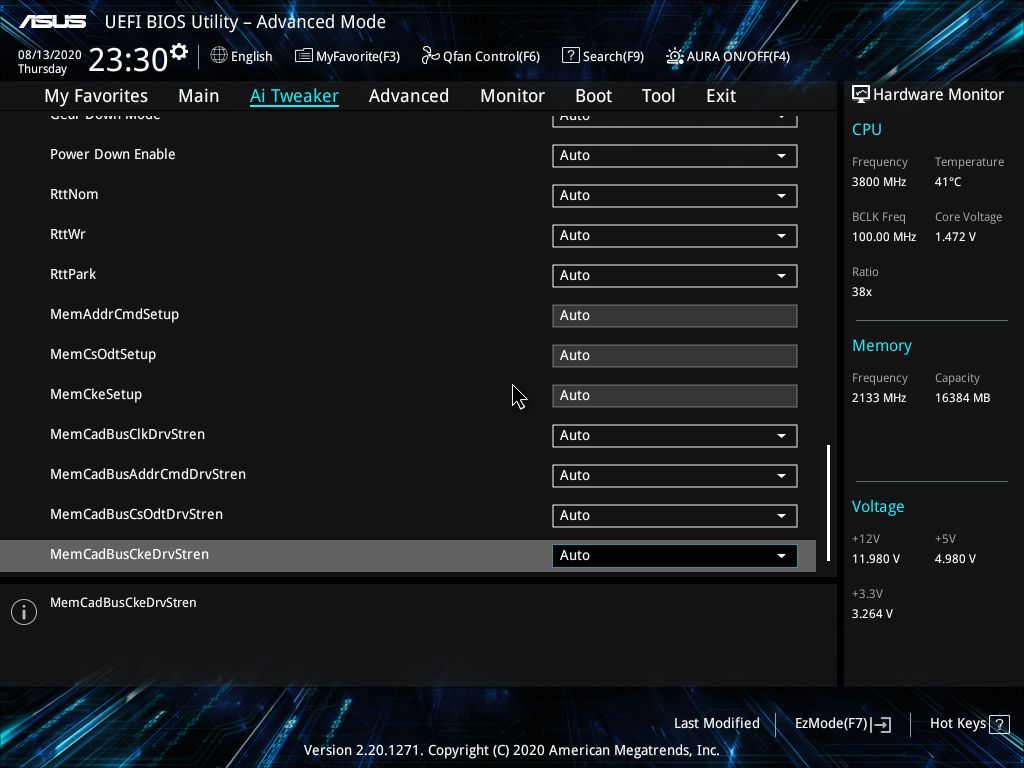Open the Monitor tab
This screenshot has width=1024, height=768.
[x=512, y=96]
